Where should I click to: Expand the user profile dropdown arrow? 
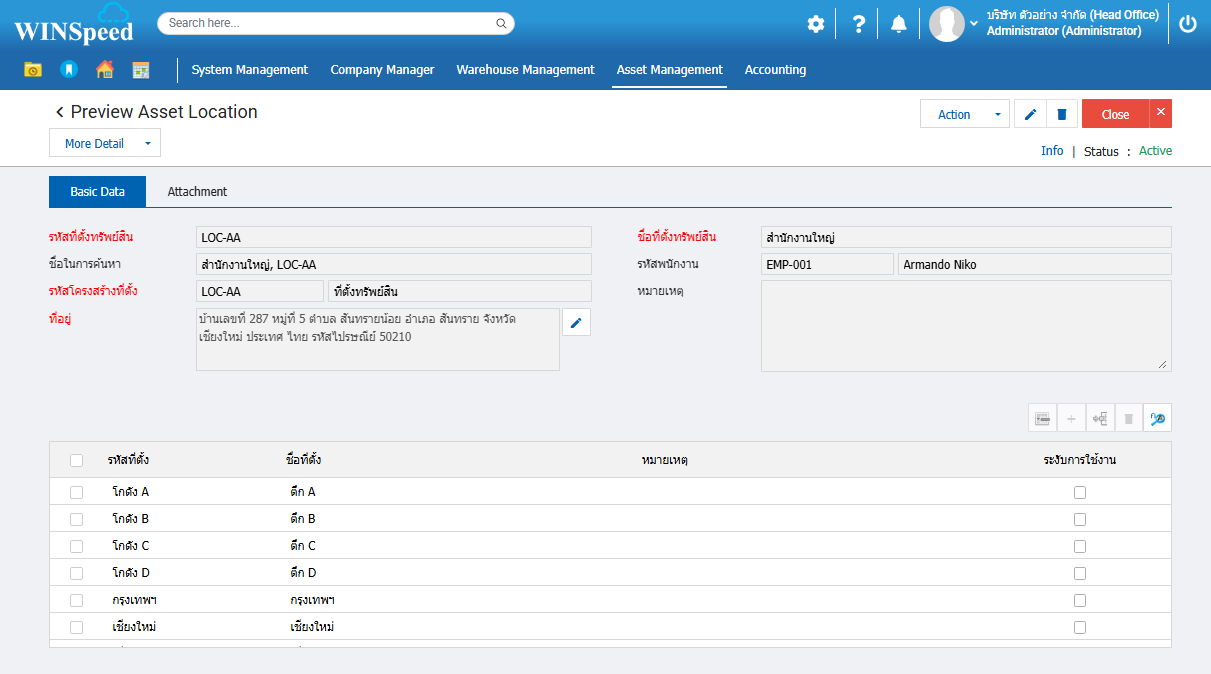[974, 24]
